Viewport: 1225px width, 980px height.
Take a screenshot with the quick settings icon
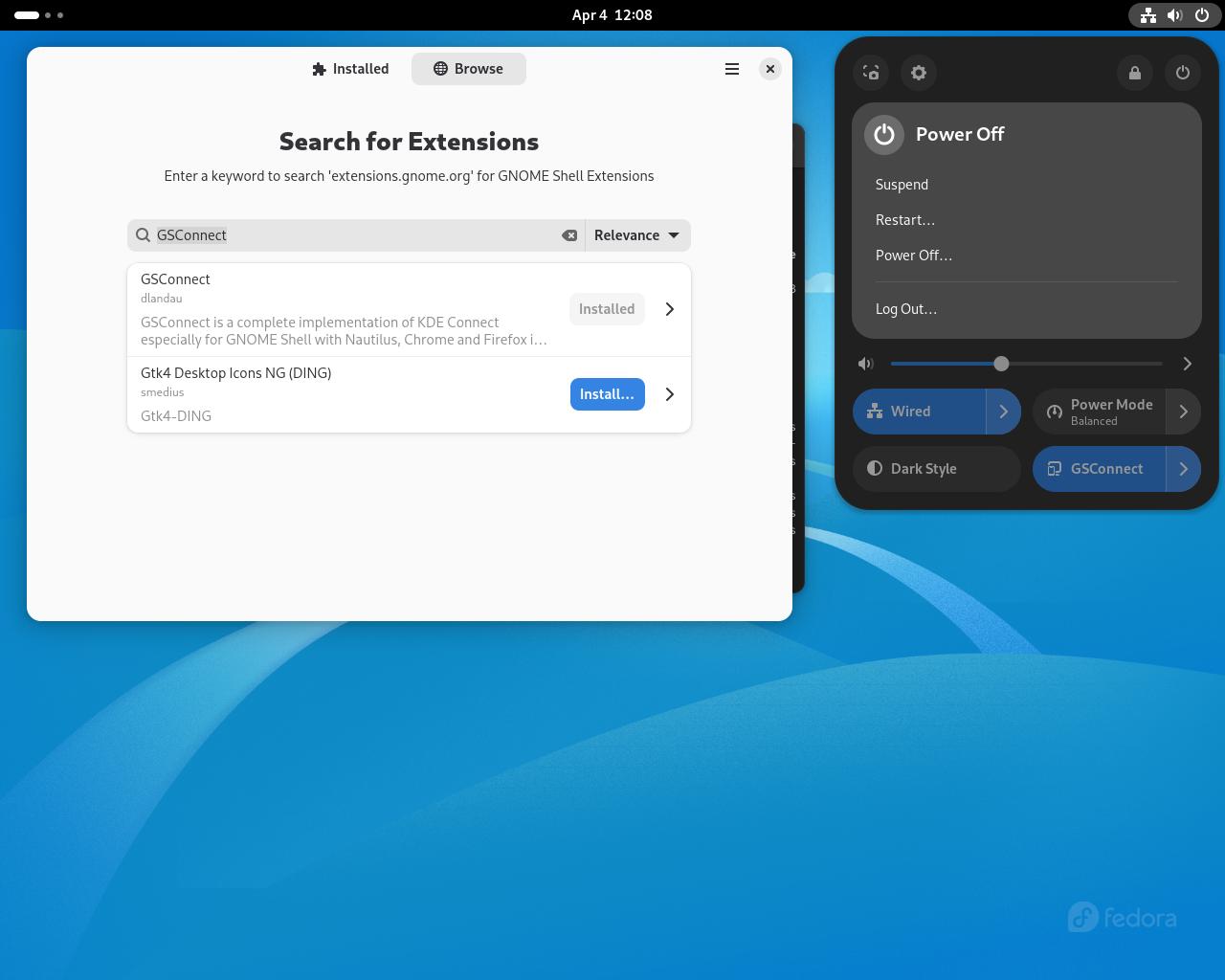[871, 73]
